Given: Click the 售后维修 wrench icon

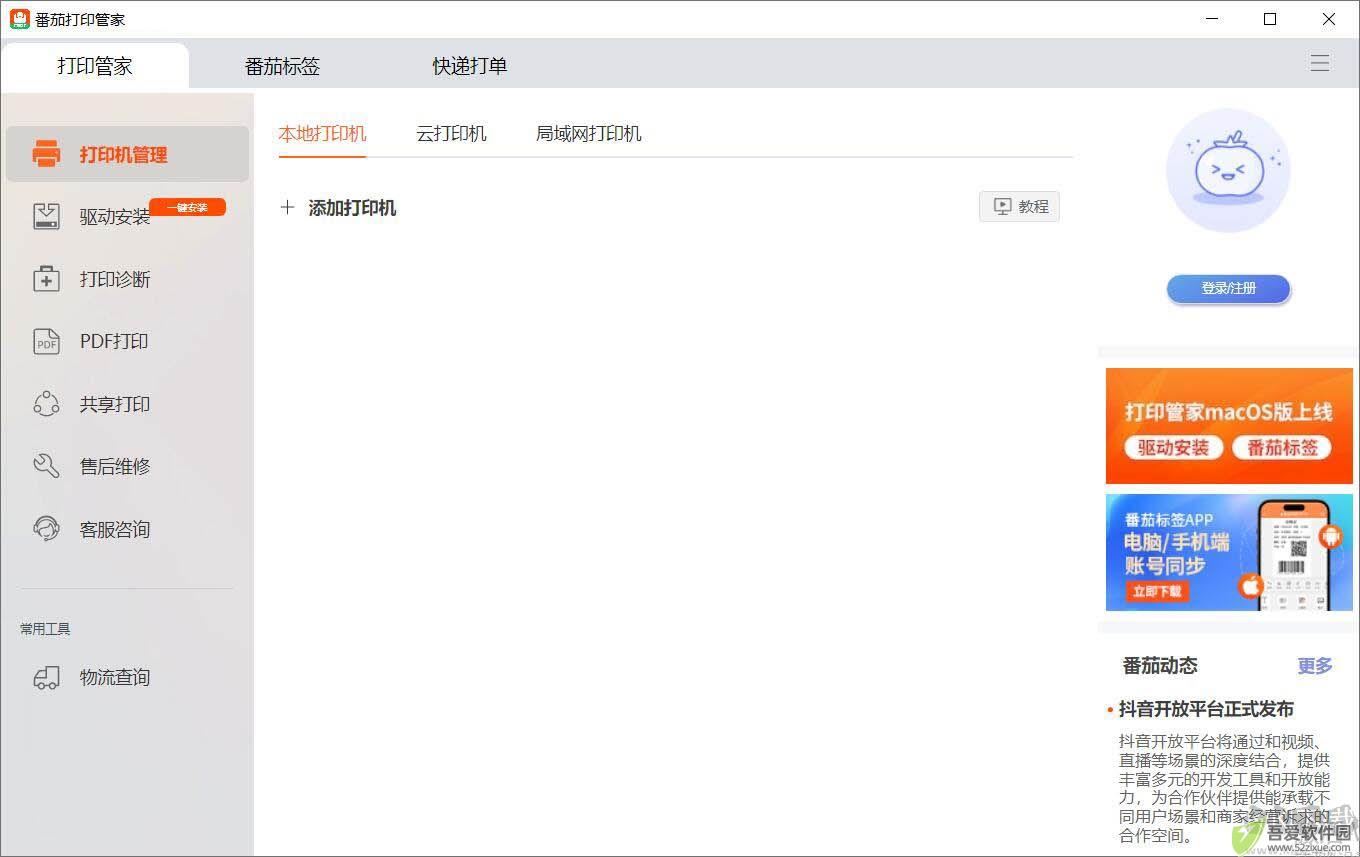Looking at the screenshot, I should 46,466.
